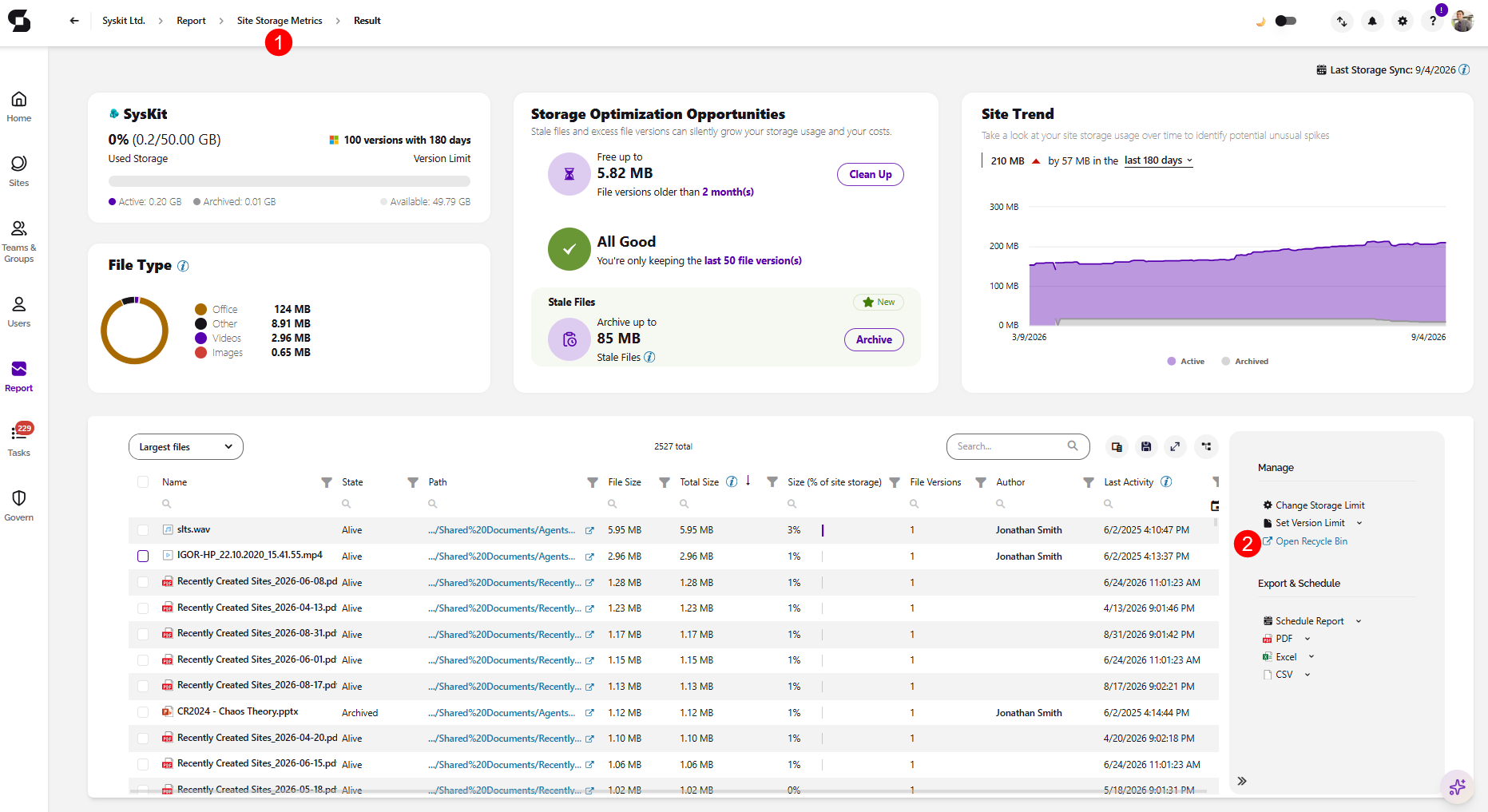
Task: Check the select-all checkbox in header
Action: pyautogui.click(x=143, y=481)
